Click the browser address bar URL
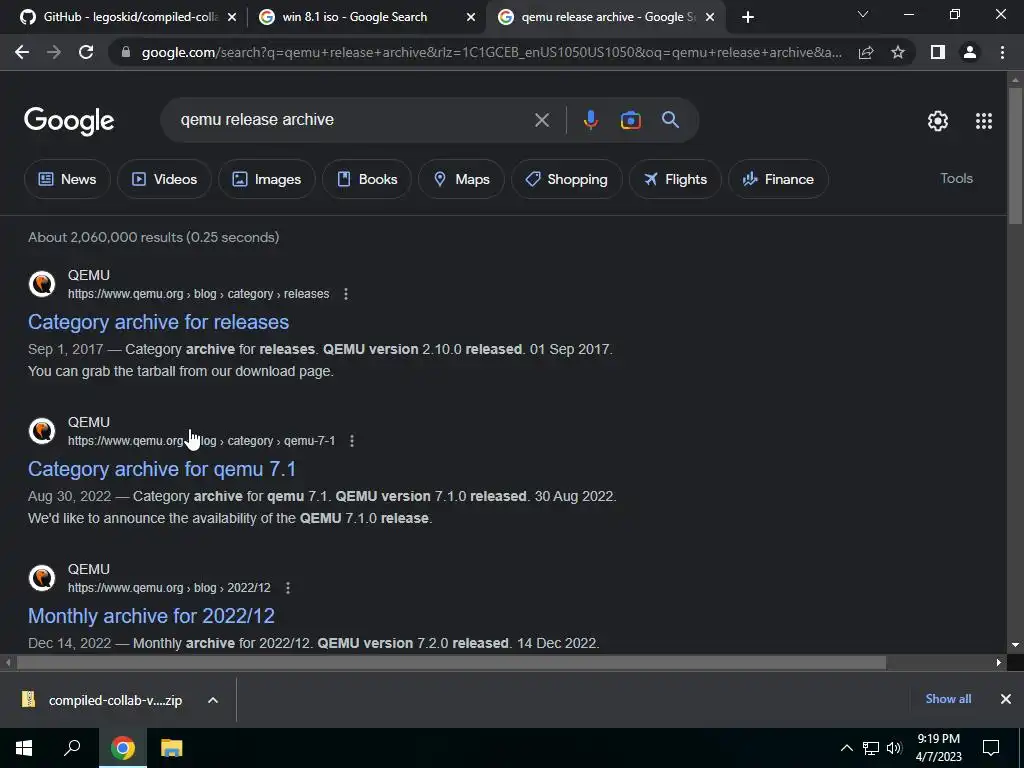1024x768 pixels. [x=491, y=52]
